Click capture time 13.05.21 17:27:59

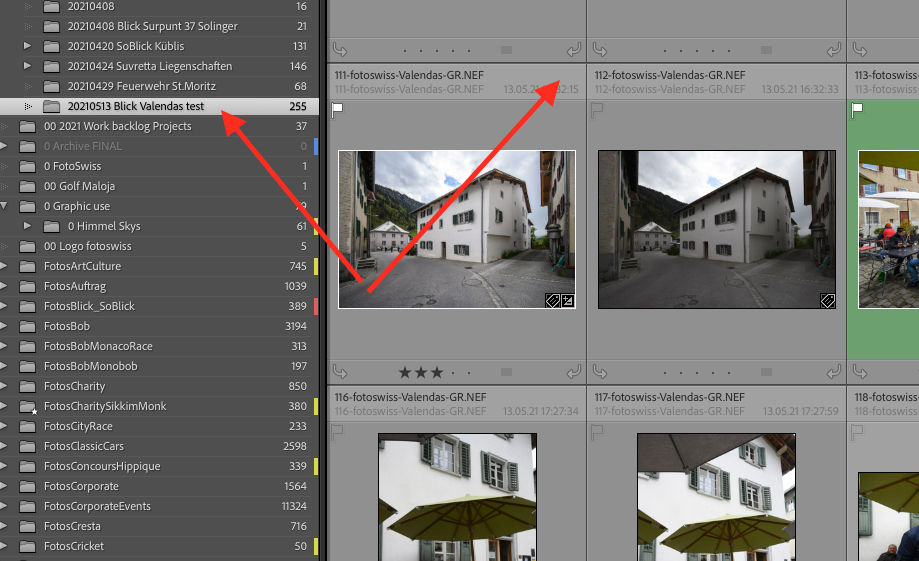(x=800, y=412)
